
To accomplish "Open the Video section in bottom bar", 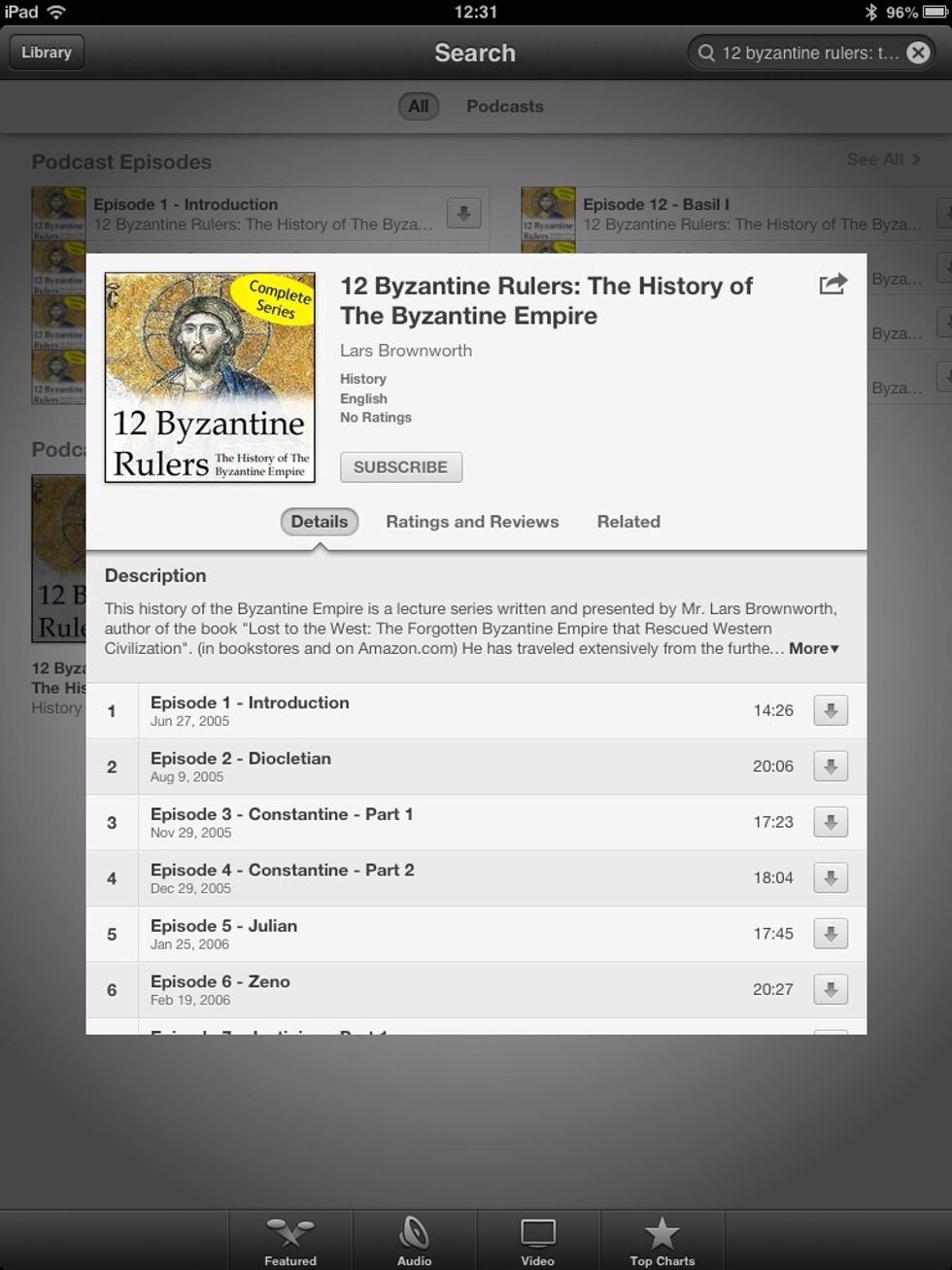I will (537, 1241).
